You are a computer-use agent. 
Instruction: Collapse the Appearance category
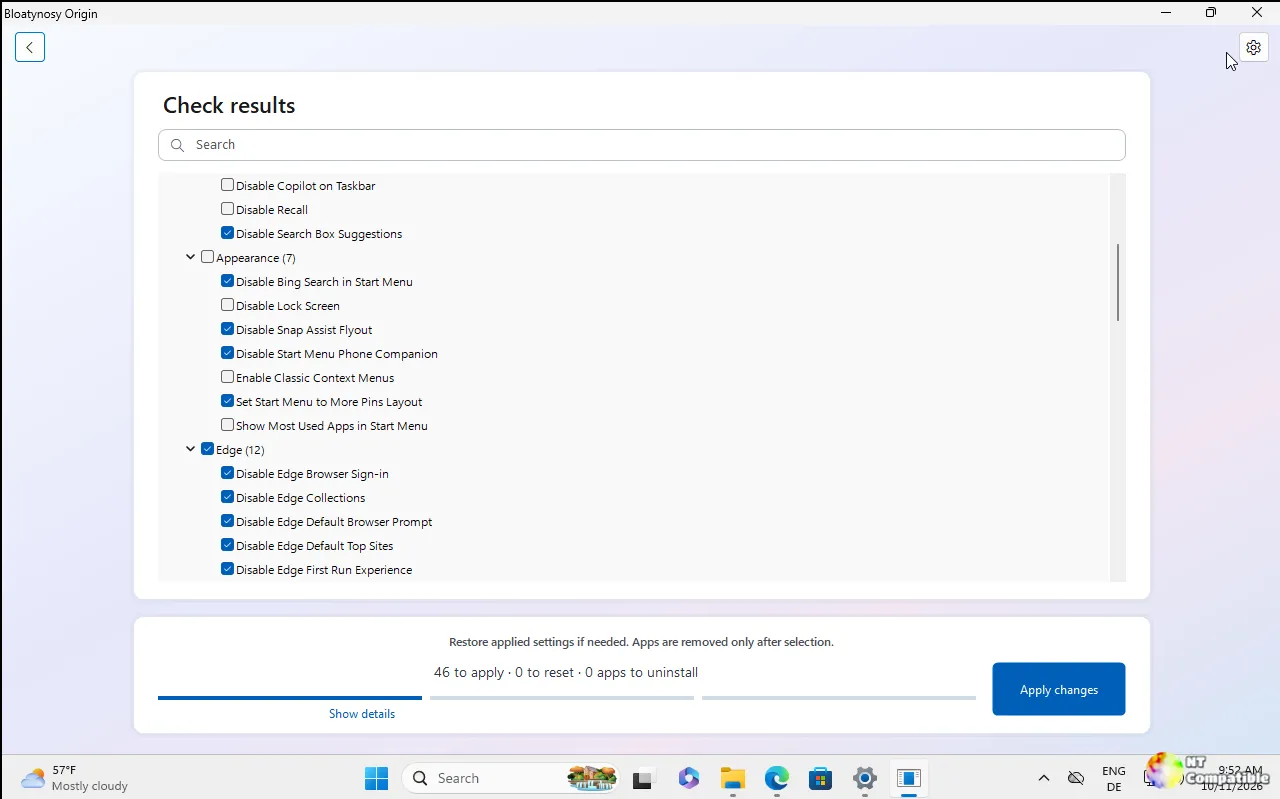coord(190,257)
